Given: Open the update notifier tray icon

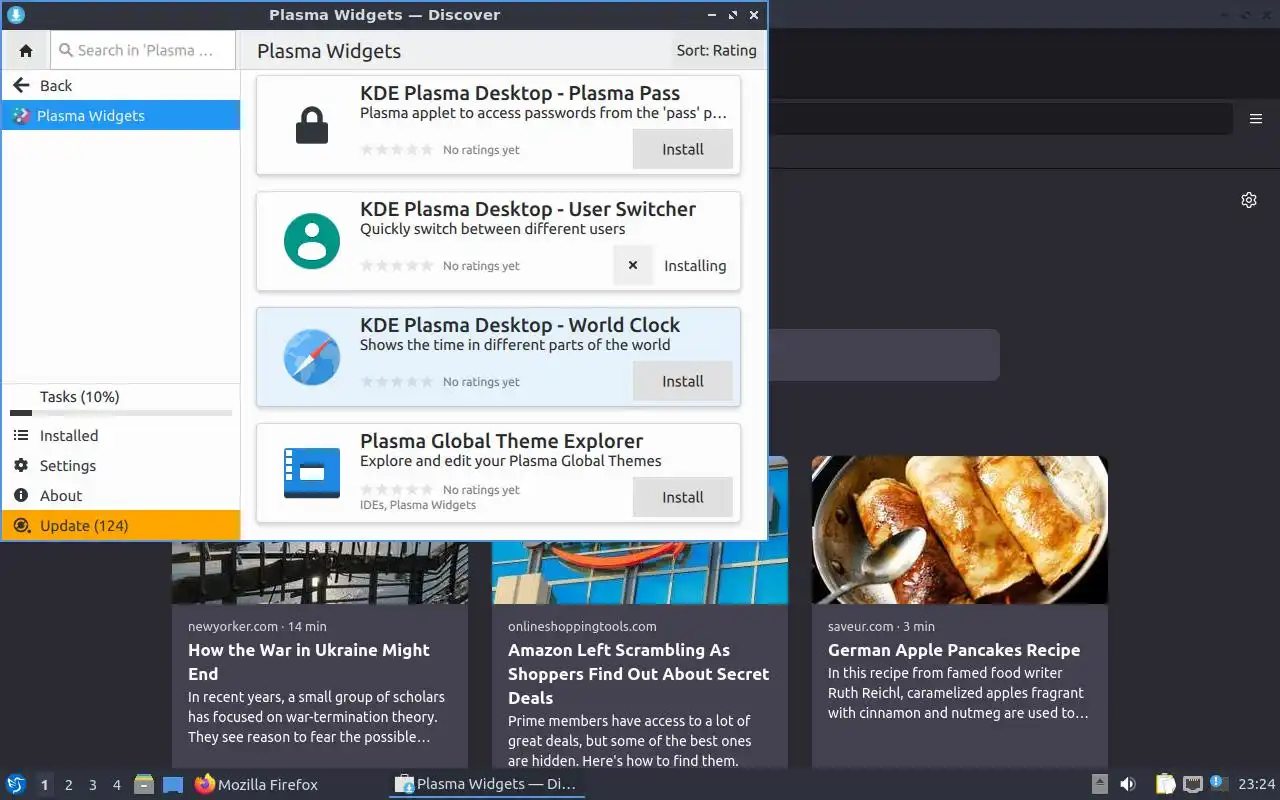Looking at the screenshot, I should click(x=1218, y=783).
